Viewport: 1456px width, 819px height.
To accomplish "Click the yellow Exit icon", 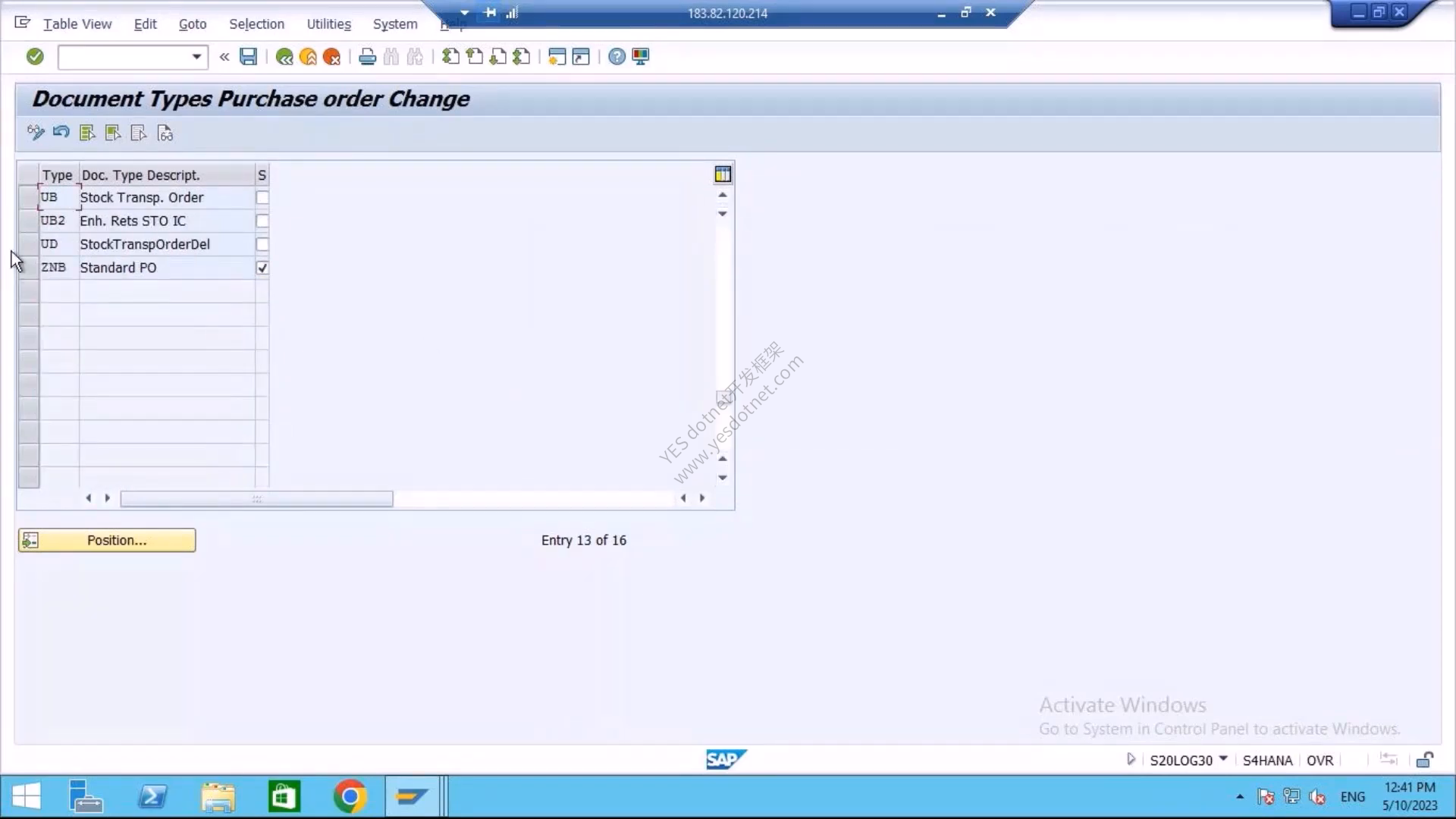I will point(308,57).
